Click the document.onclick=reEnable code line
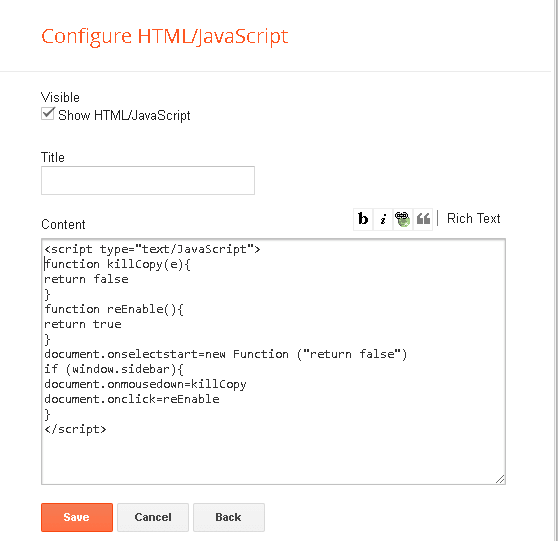The image size is (558, 541). tap(132, 399)
